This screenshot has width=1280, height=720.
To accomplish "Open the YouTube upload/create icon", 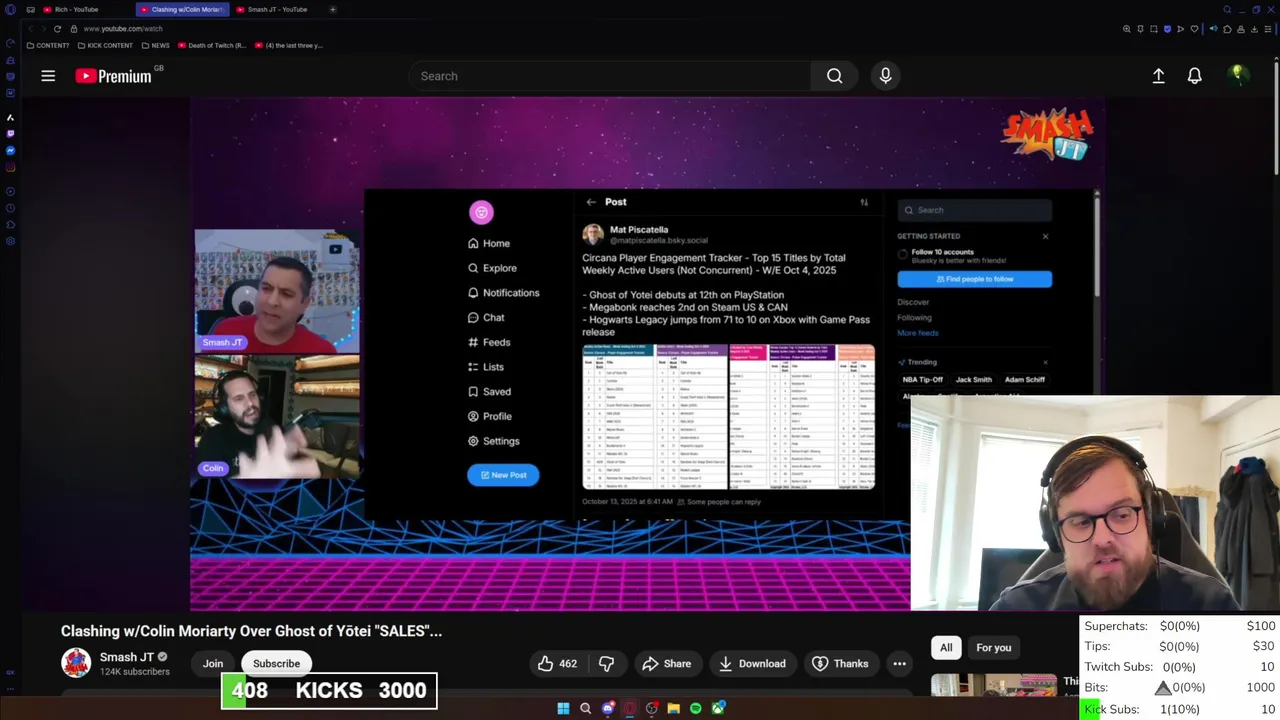I will click(x=1158, y=76).
